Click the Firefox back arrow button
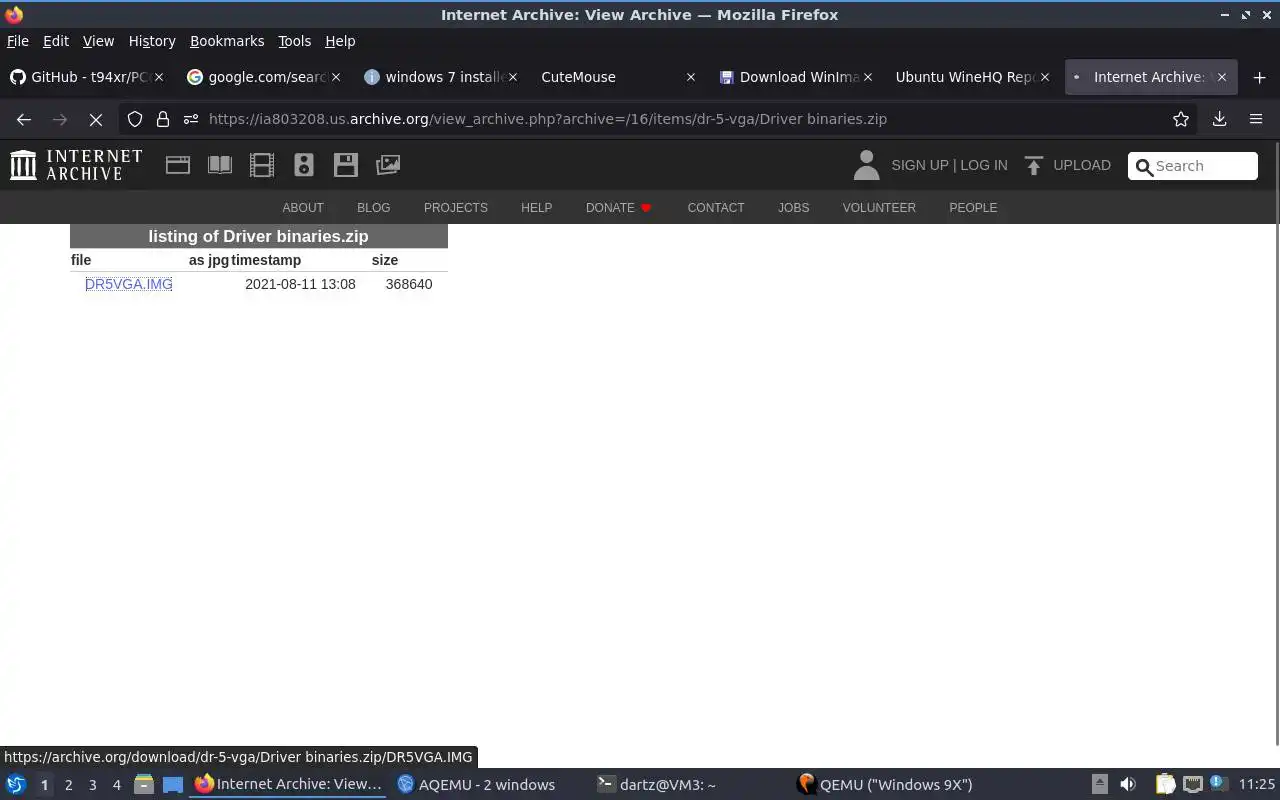 coord(24,119)
